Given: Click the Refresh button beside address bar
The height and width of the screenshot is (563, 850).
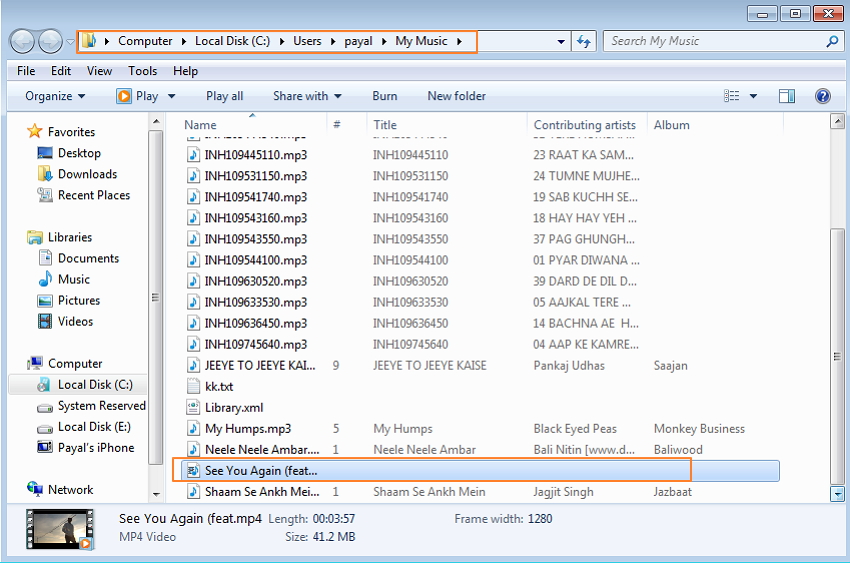Looking at the screenshot, I should coord(585,41).
